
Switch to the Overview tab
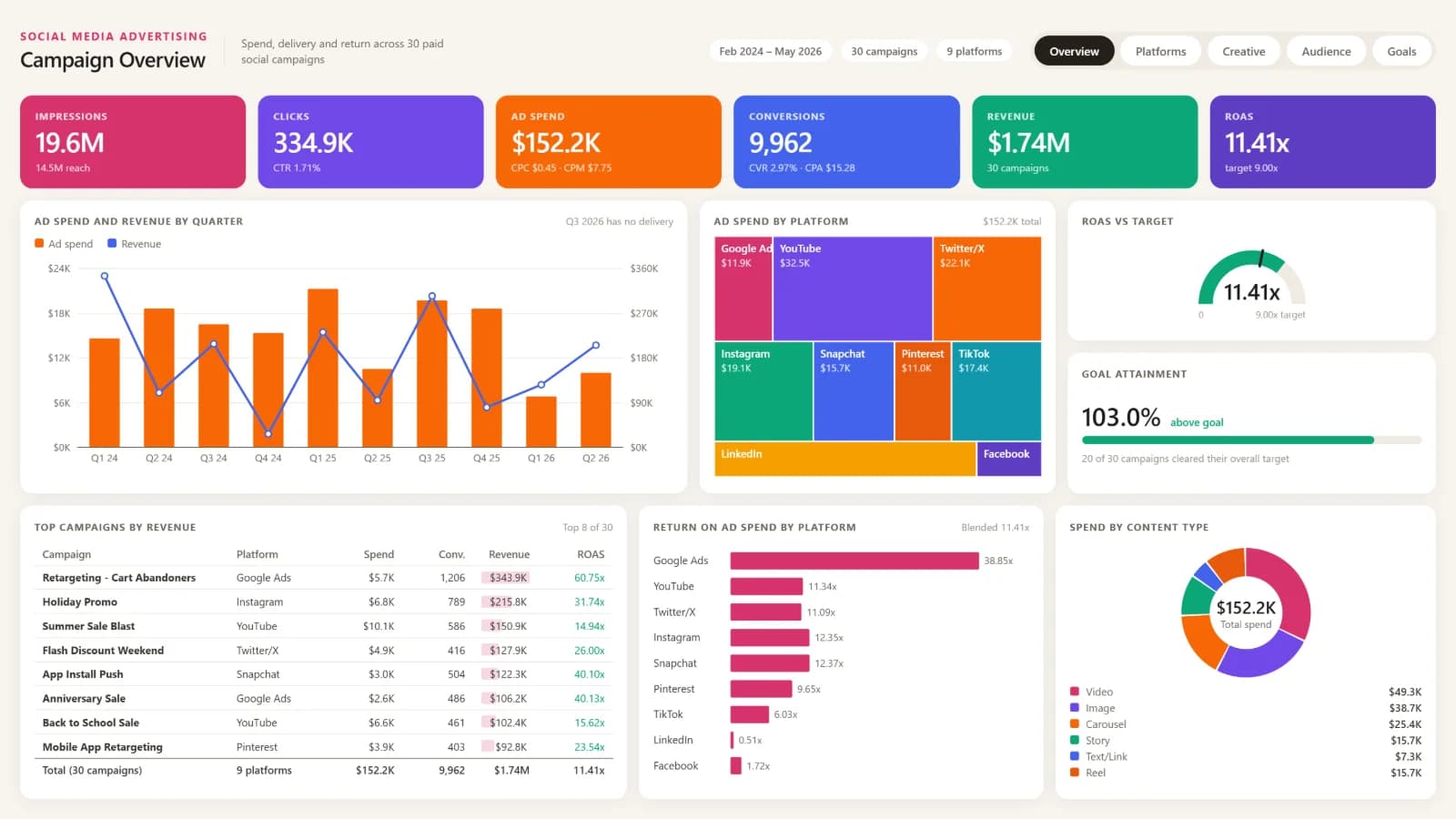click(1074, 51)
